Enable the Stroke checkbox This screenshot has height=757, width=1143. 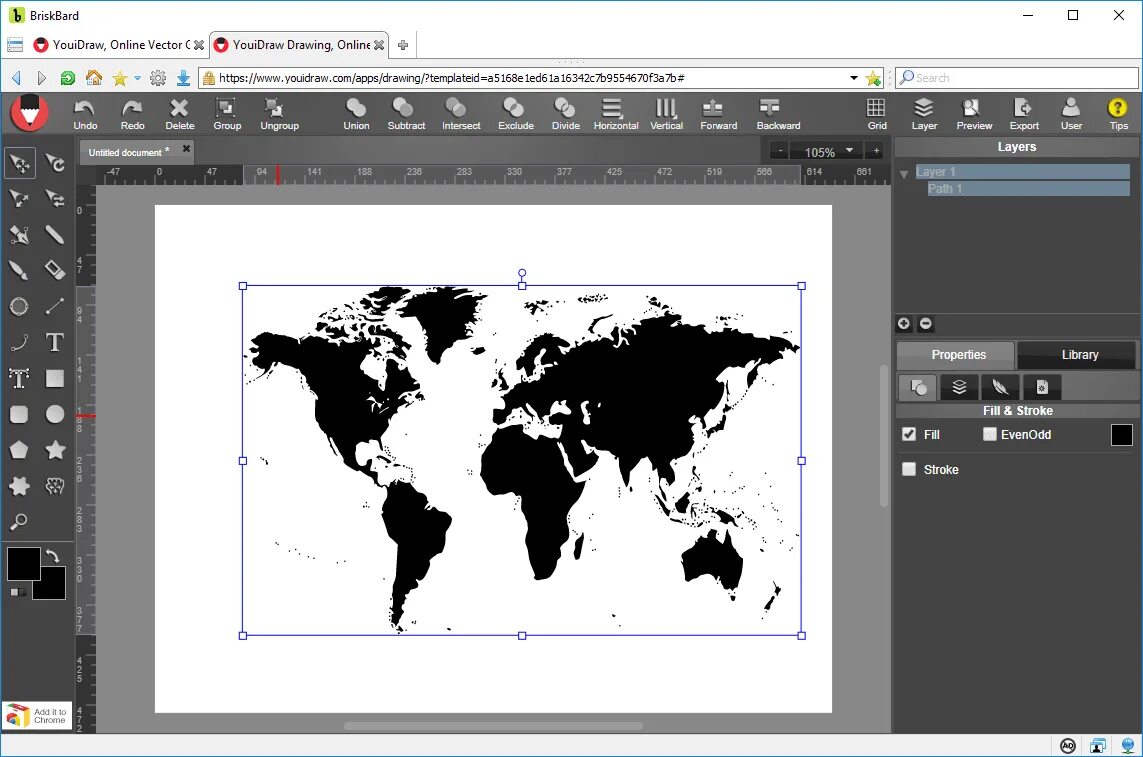pyautogui.click(x=909, y=469)
